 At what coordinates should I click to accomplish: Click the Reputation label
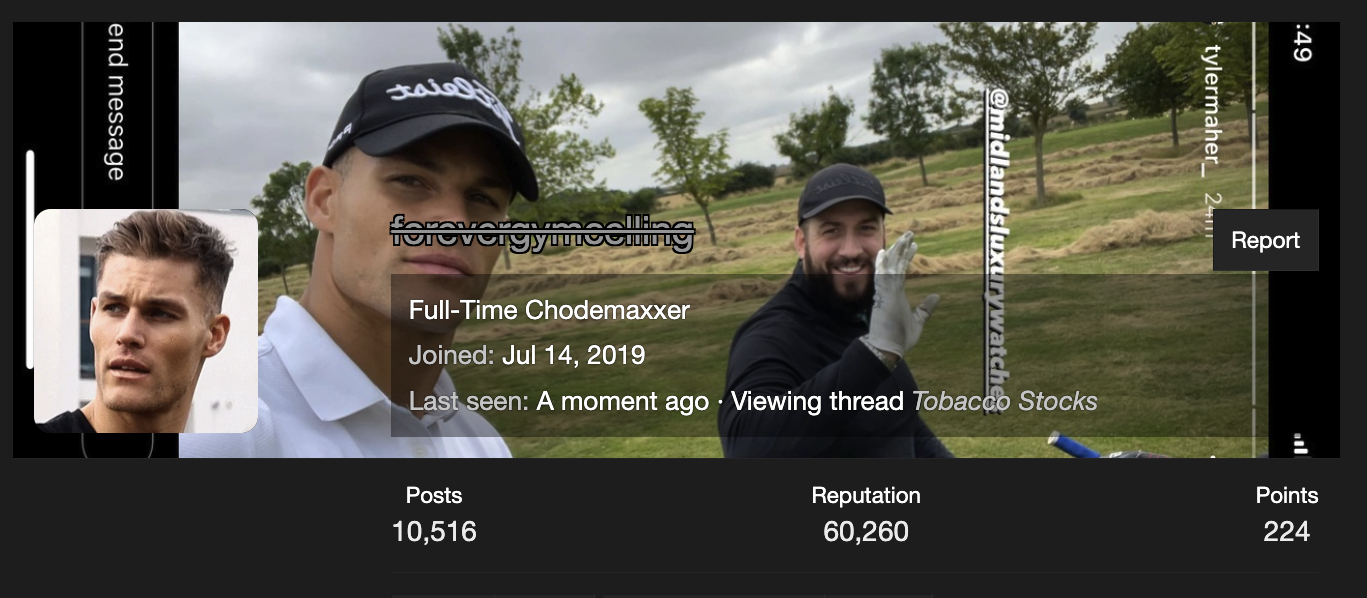[866, 495]
